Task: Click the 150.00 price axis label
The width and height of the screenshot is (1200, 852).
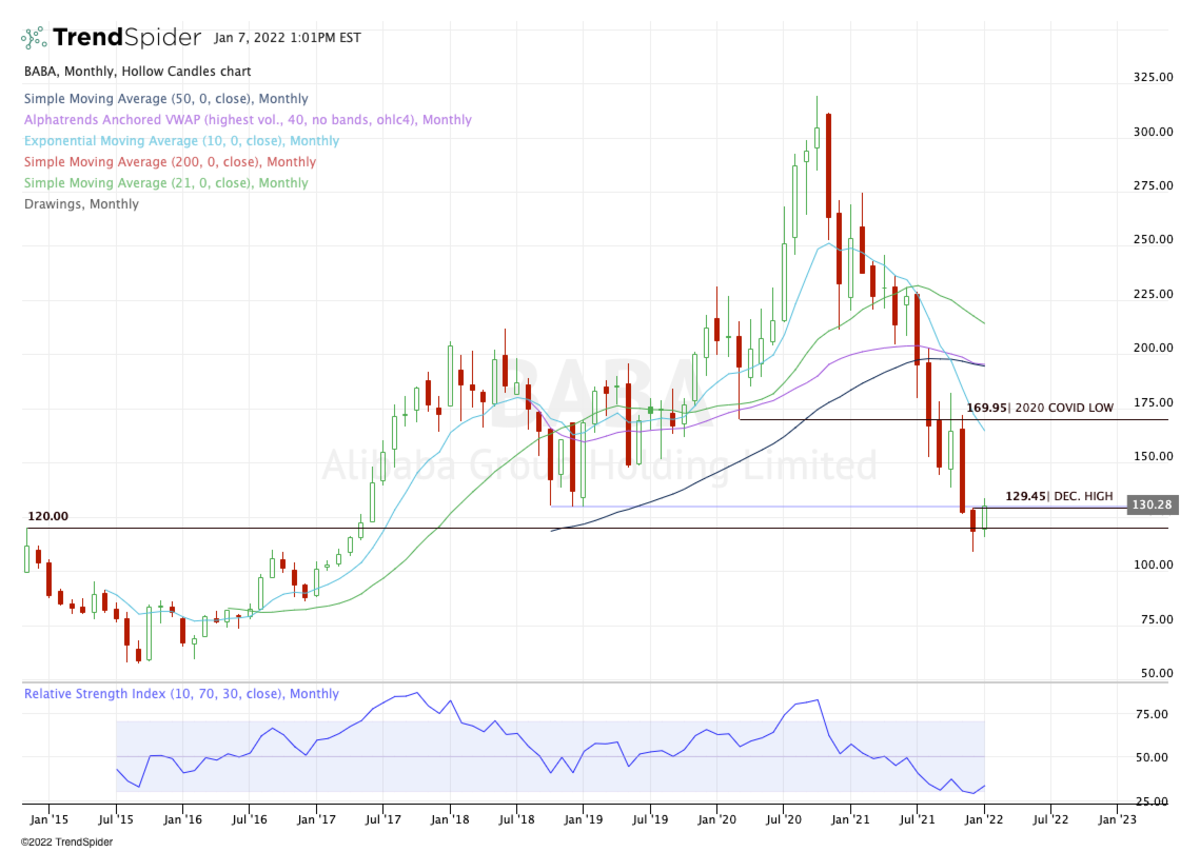Action: coord(1151,456)
